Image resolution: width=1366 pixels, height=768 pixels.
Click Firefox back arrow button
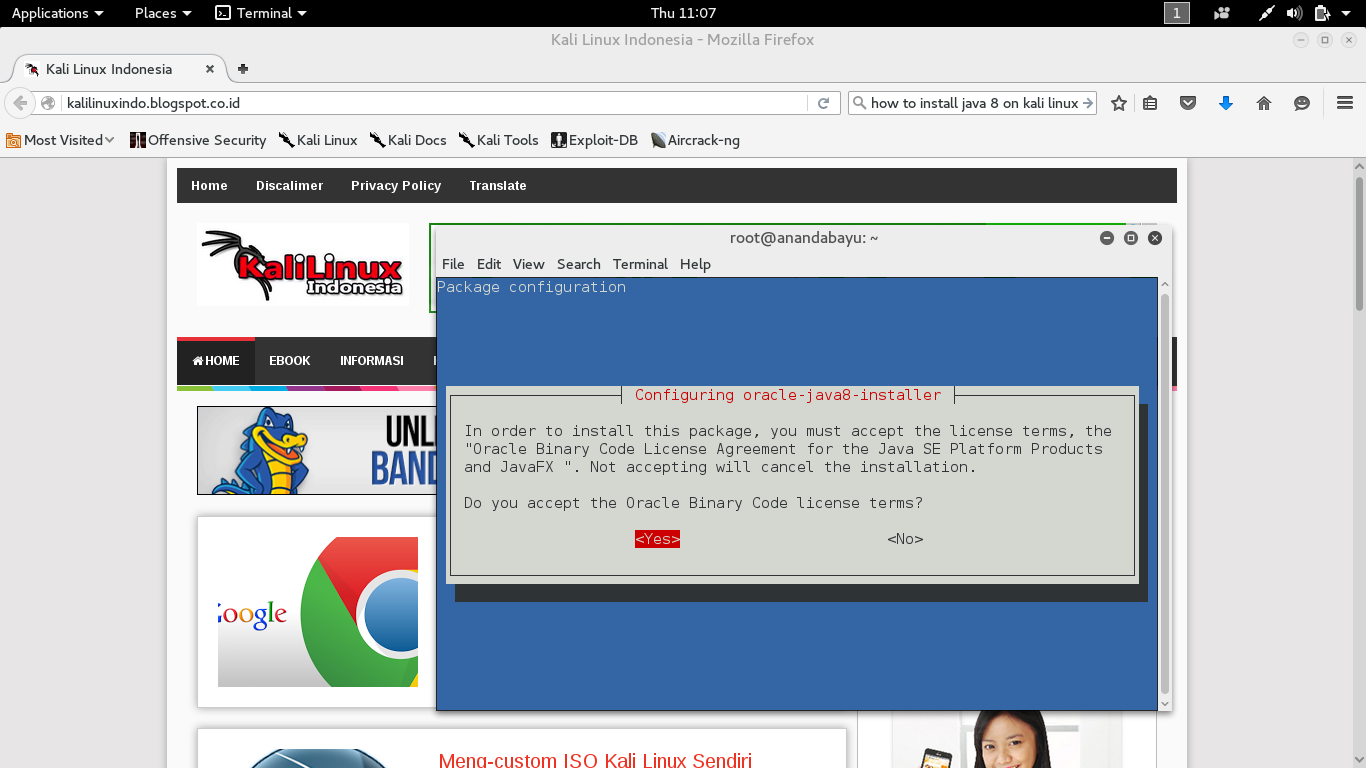pyautogui.click(x=20, y=103)
